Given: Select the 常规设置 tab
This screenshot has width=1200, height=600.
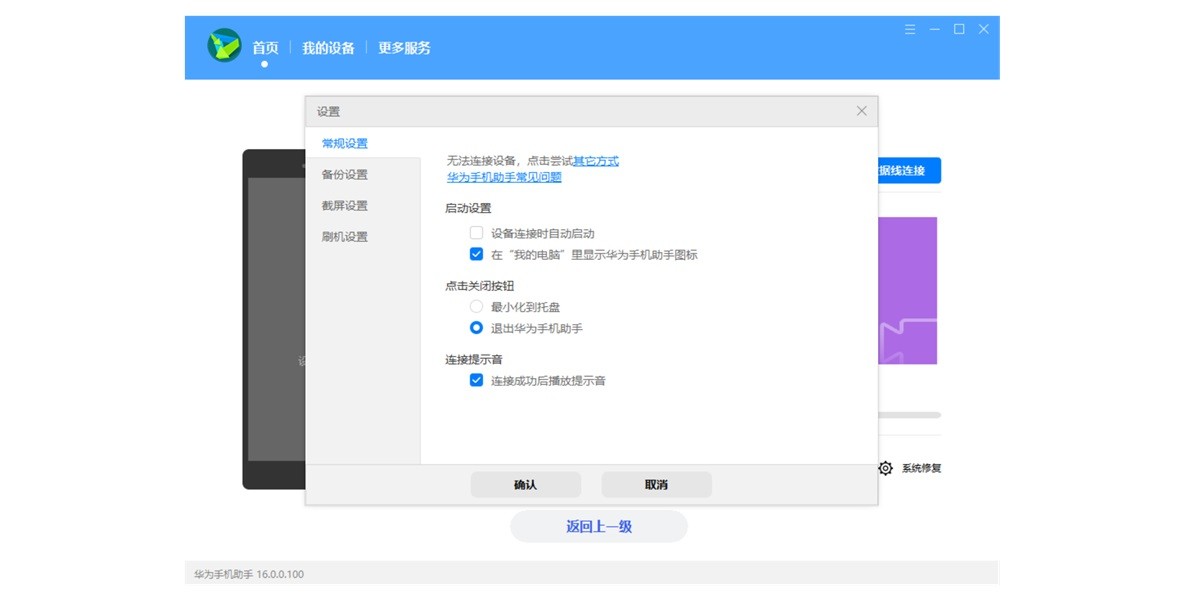Looking at the screenshot, I should (x=346, y=143).
